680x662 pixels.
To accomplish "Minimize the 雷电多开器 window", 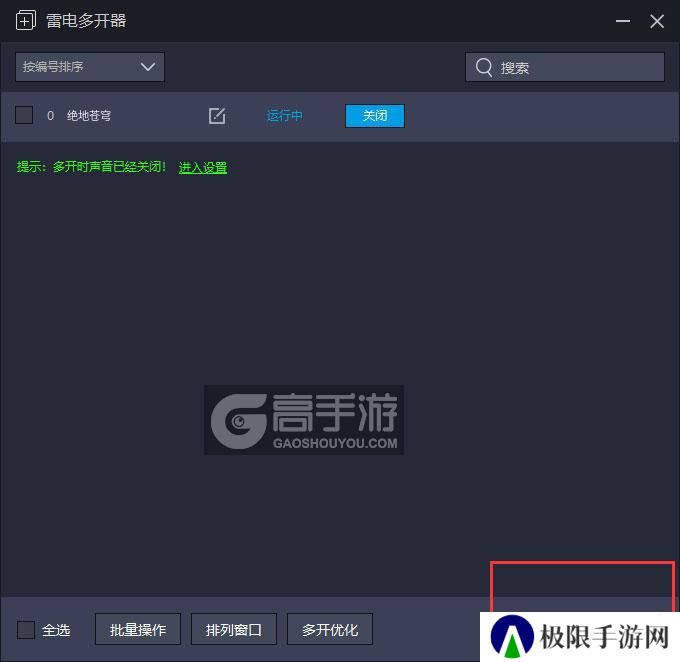I will point(623,21).
